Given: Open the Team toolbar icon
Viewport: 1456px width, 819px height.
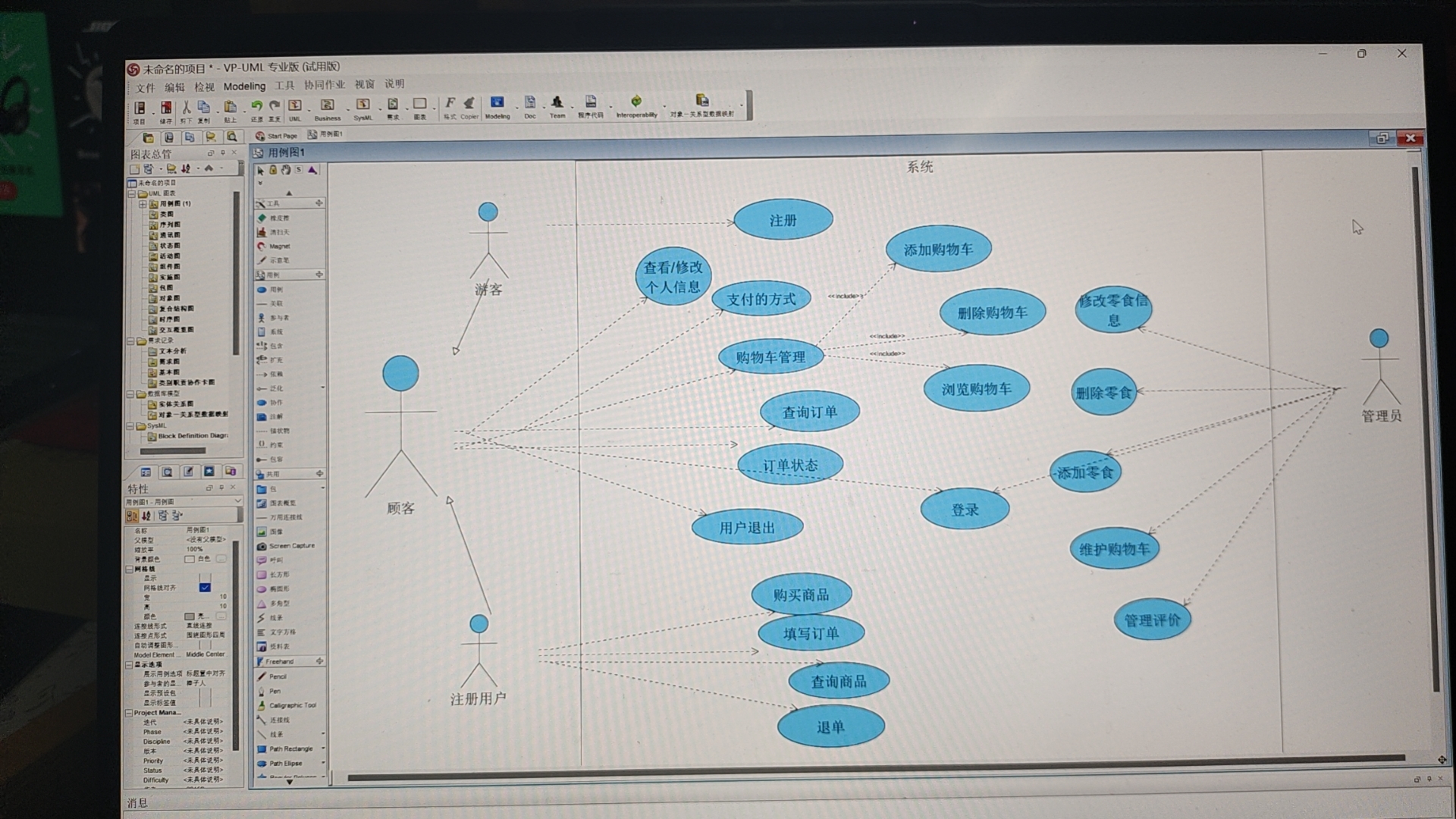Looking at the screenshot, I should click(557, 105).
